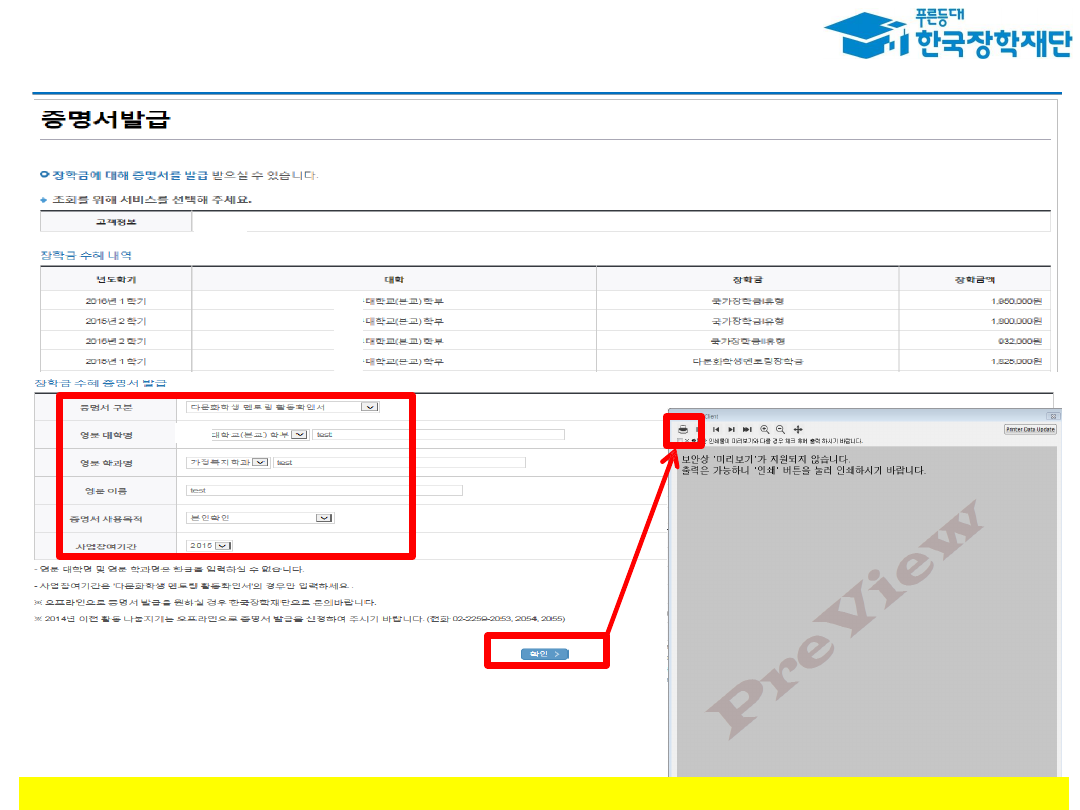The height and width of the screenshot is (810, 1080).
Task: Click the Printer Data Update button
Action: (x=1030, y=429)
